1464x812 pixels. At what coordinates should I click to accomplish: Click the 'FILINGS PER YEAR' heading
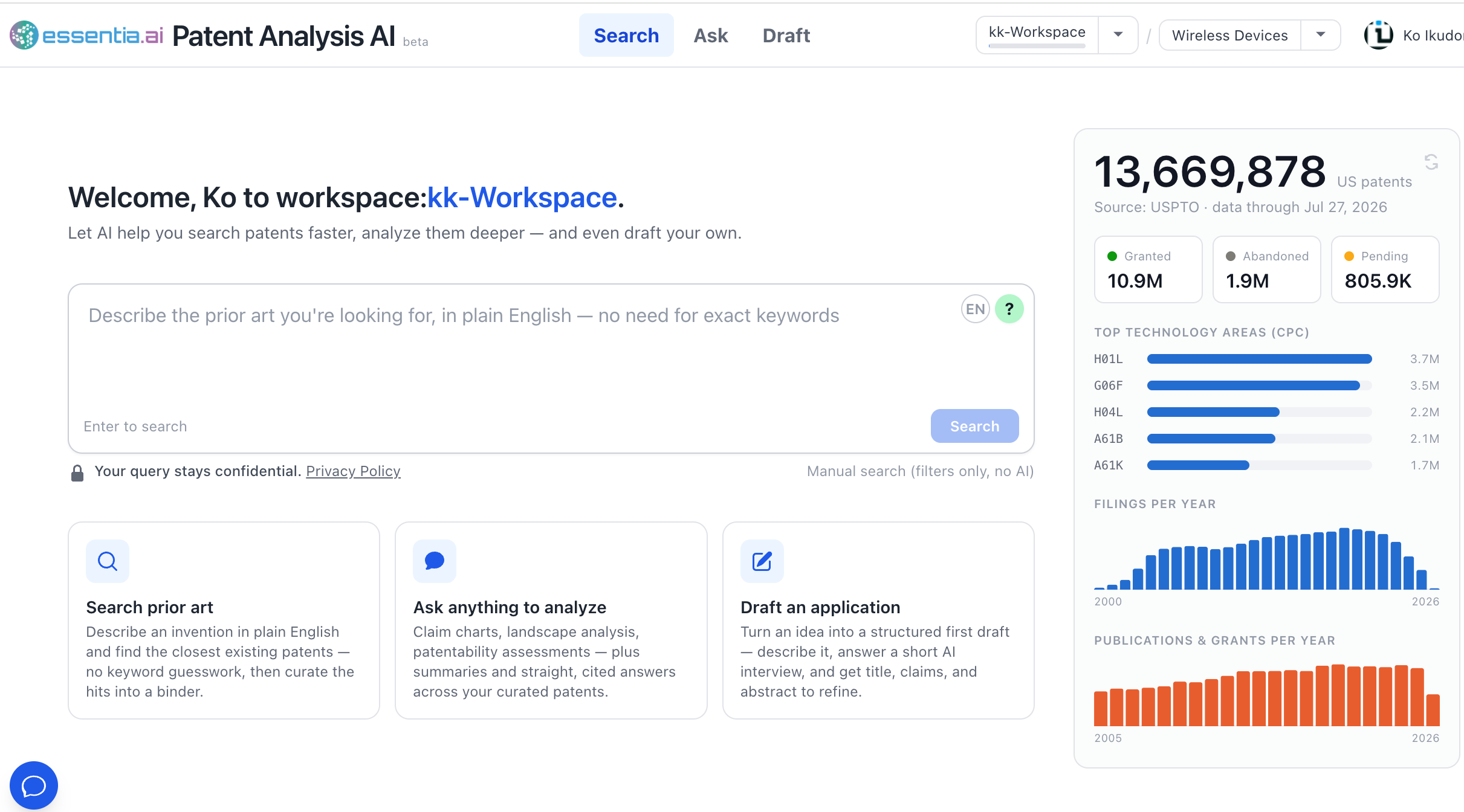1155,504
